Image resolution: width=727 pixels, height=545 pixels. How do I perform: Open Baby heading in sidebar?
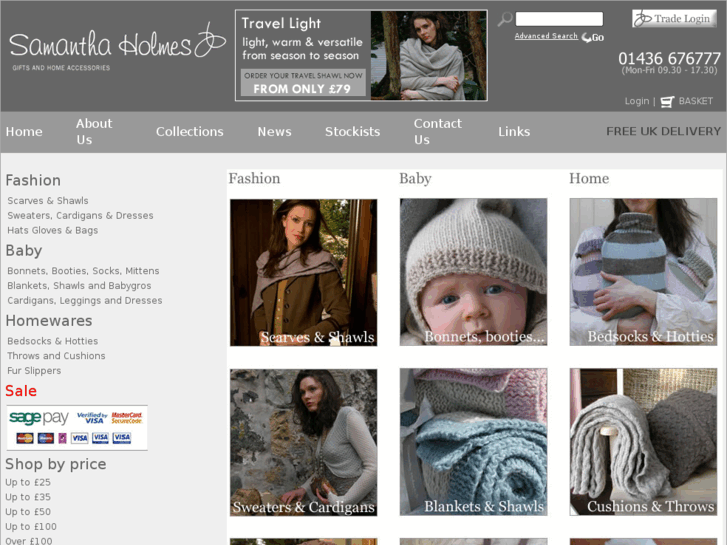(x=24, y=250)
